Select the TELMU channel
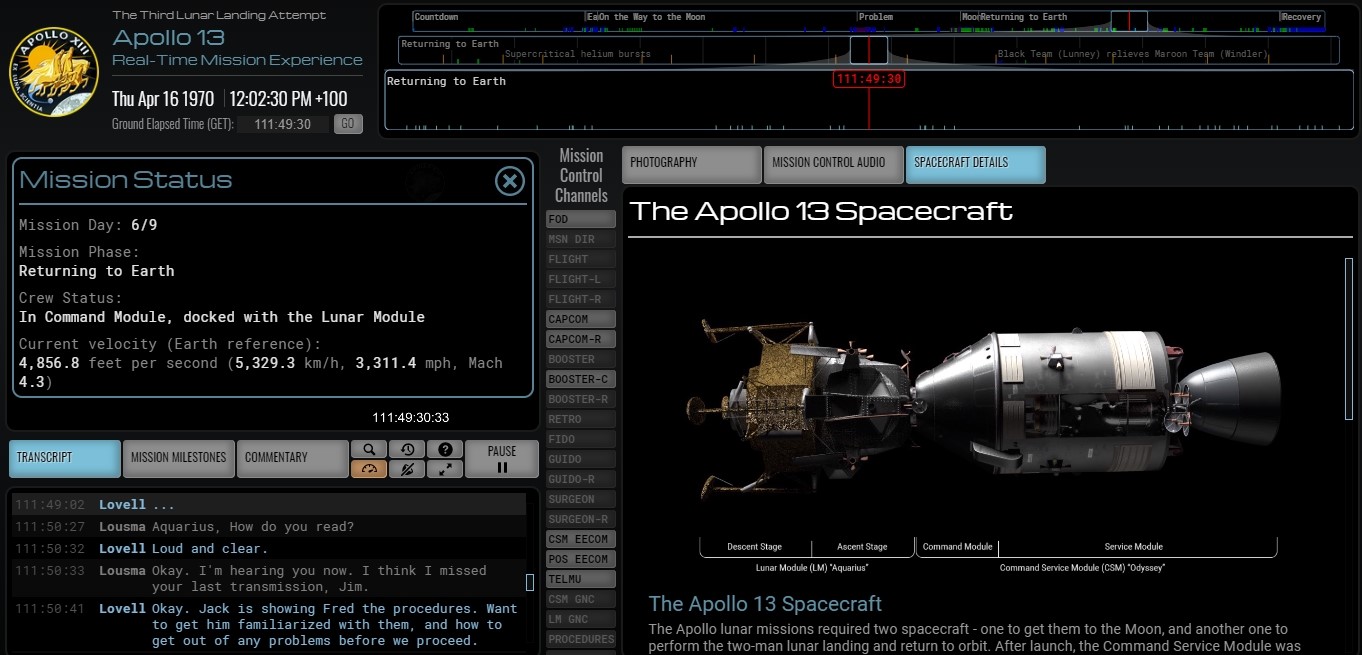 tap(581, 579)
